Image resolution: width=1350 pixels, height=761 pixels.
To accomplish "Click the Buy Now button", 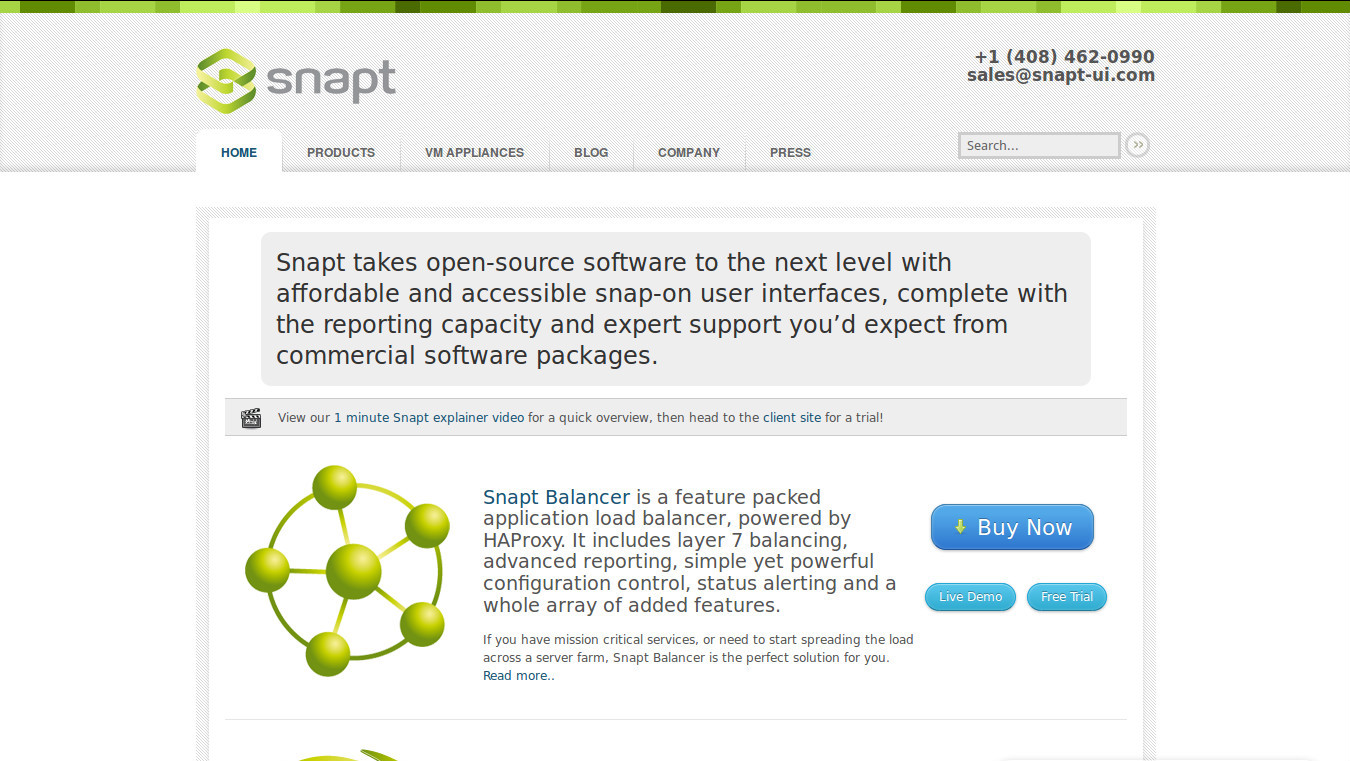I will [1012, 527].
